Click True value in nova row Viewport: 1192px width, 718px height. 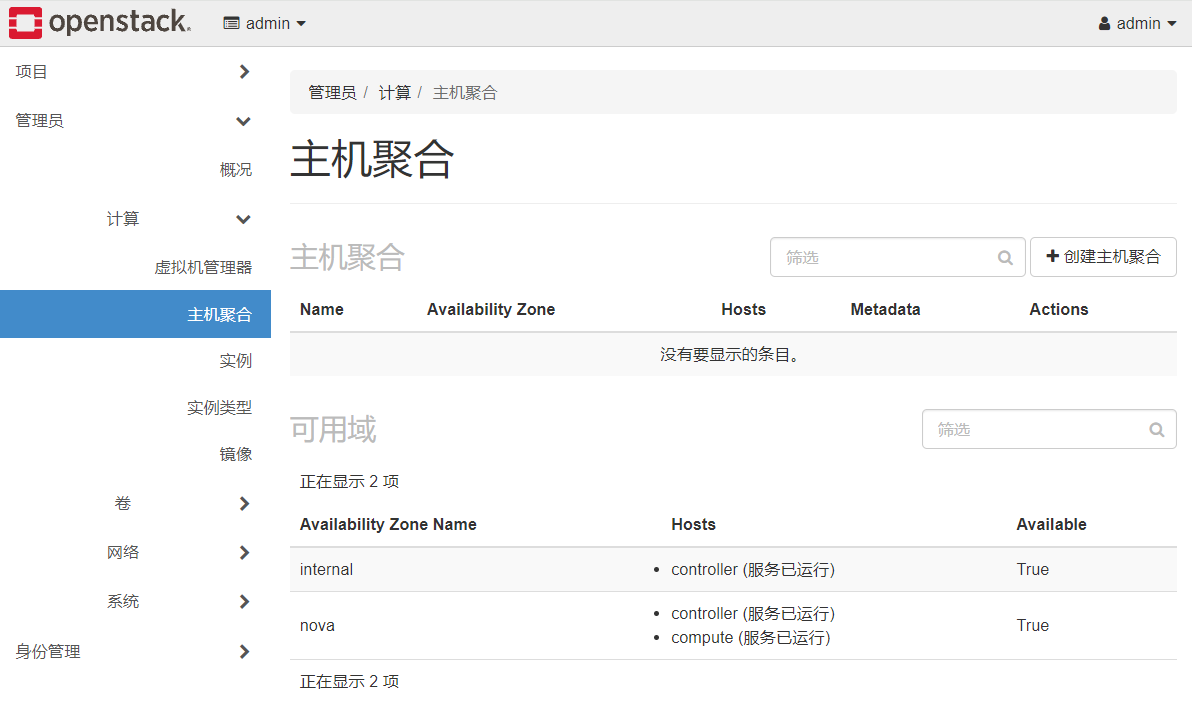point(1032,626)
